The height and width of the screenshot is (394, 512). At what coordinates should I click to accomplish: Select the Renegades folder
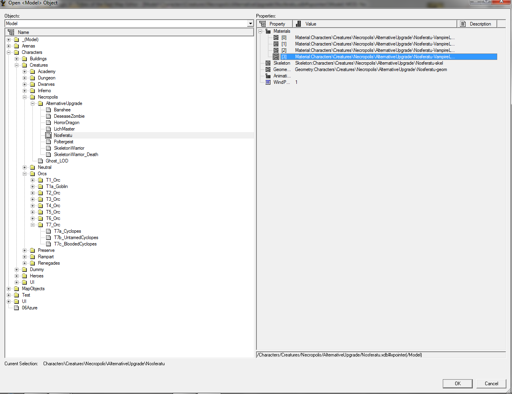pos(49,263)
